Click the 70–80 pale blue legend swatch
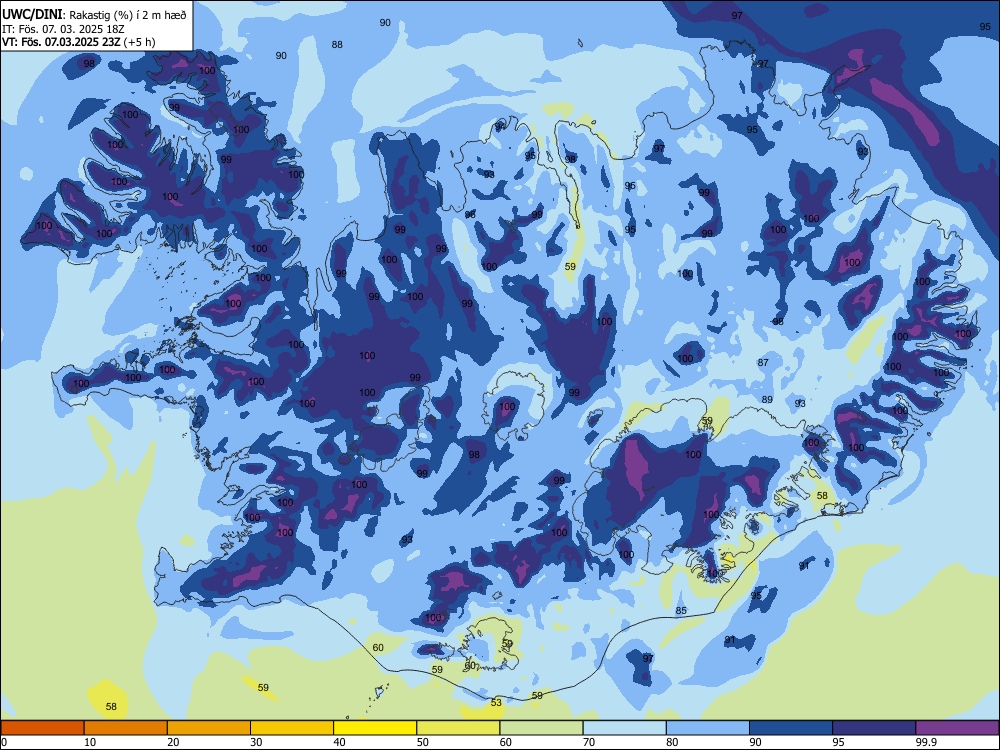This screenshot has height=750, width=1000. tap(624, 728)
